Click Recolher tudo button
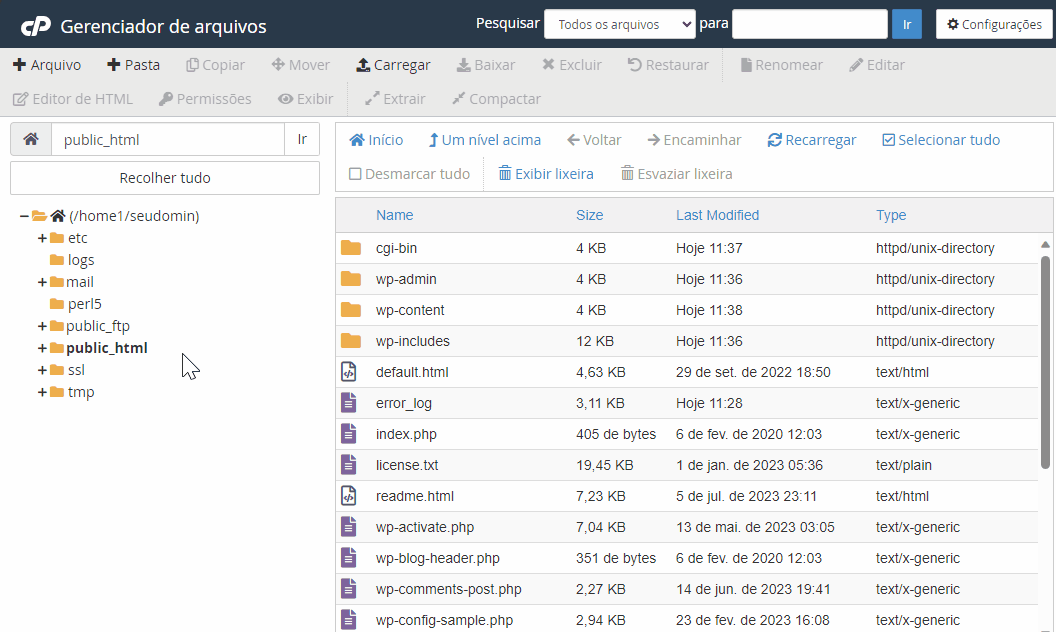The height and width of the screenshot is (632, 1056). point(165,178)
